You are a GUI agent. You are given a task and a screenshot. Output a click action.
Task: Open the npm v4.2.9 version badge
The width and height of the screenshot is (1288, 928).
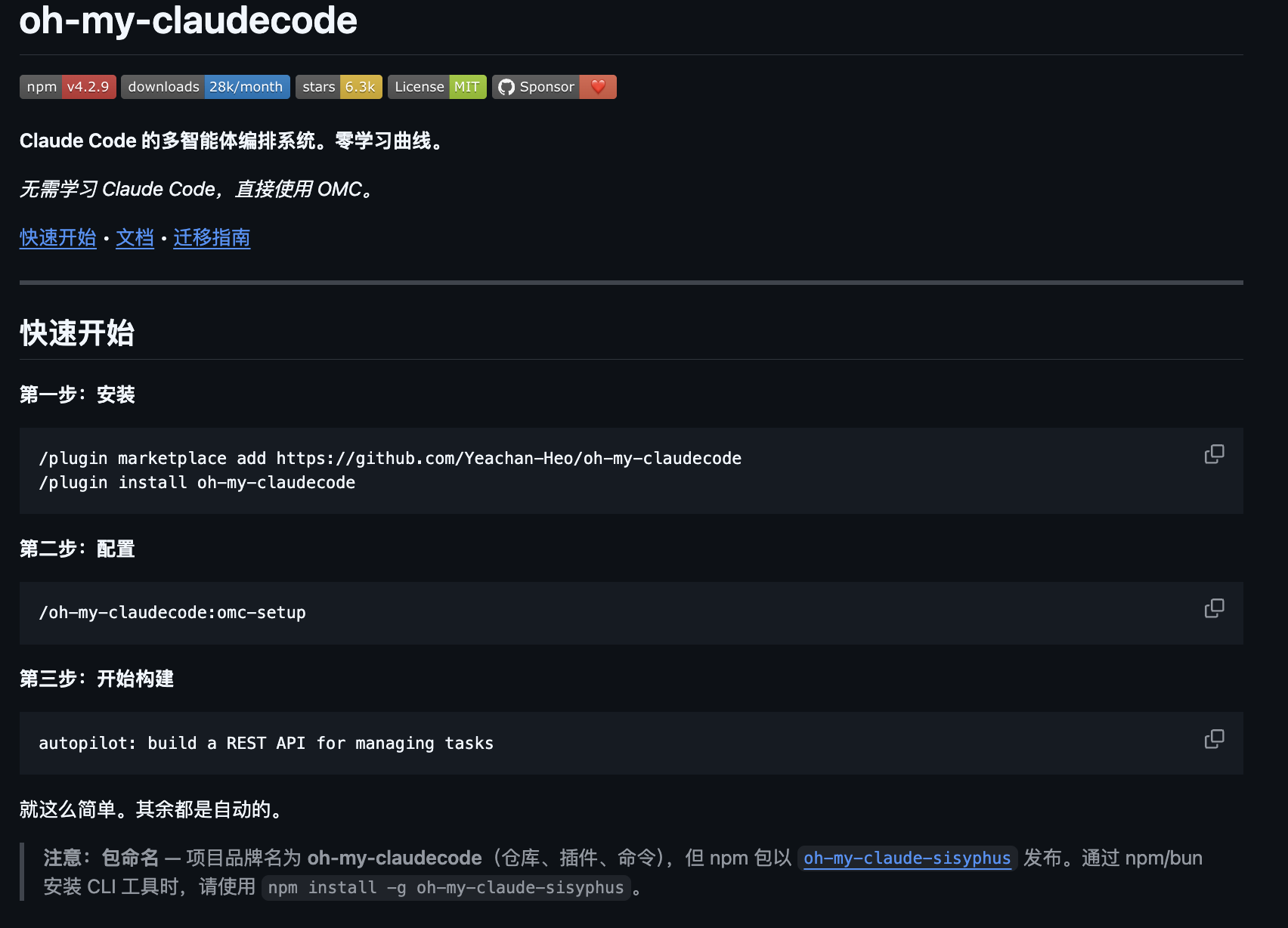pos(67,86)
